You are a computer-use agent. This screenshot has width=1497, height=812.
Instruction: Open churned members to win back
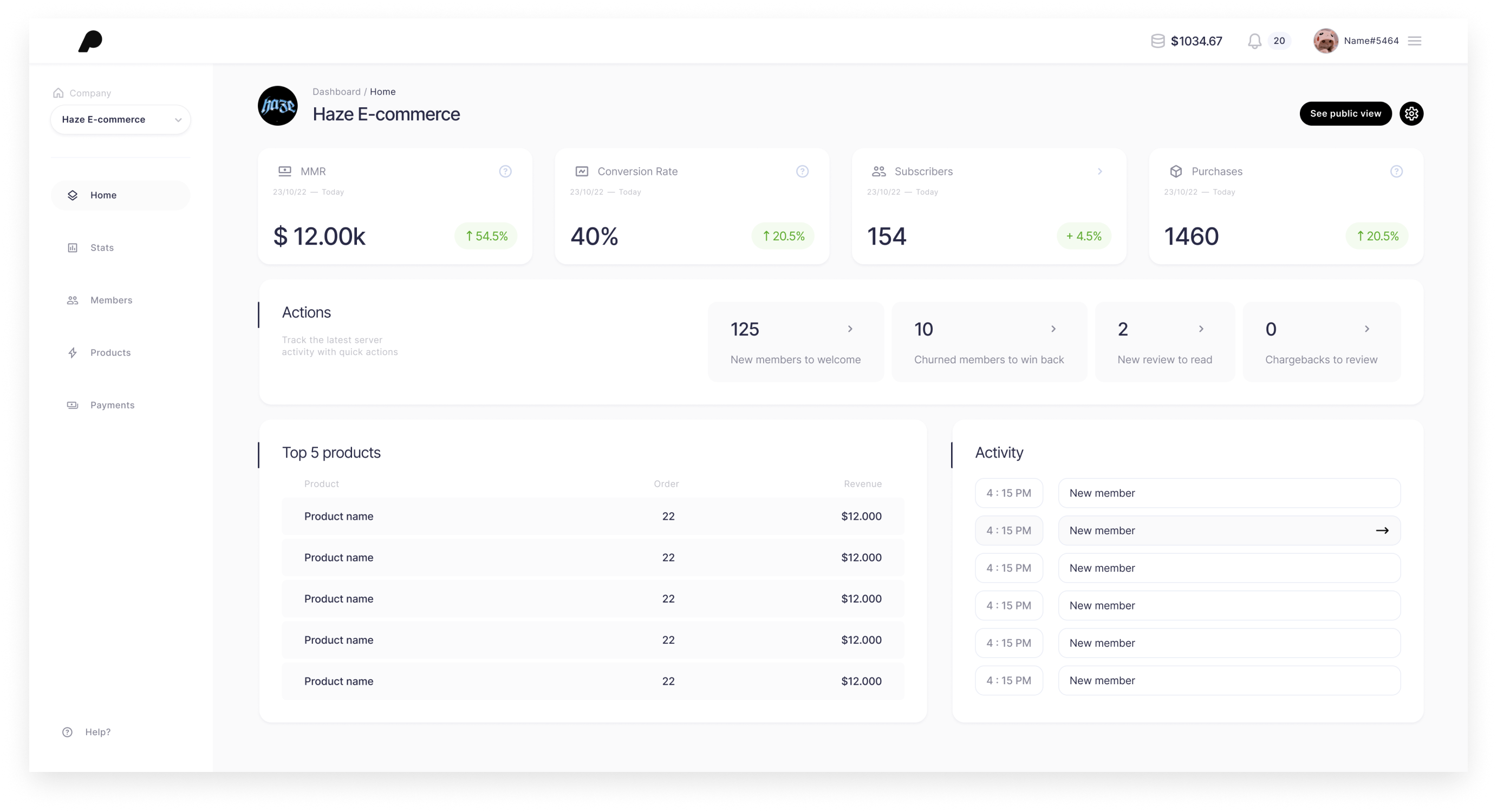click(1054, 328)
